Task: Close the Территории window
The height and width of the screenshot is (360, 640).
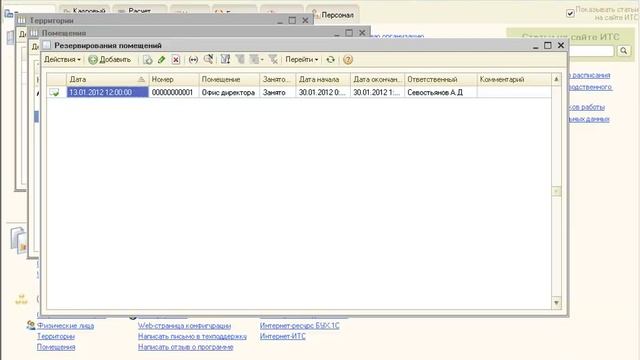Action: [305, 20]
